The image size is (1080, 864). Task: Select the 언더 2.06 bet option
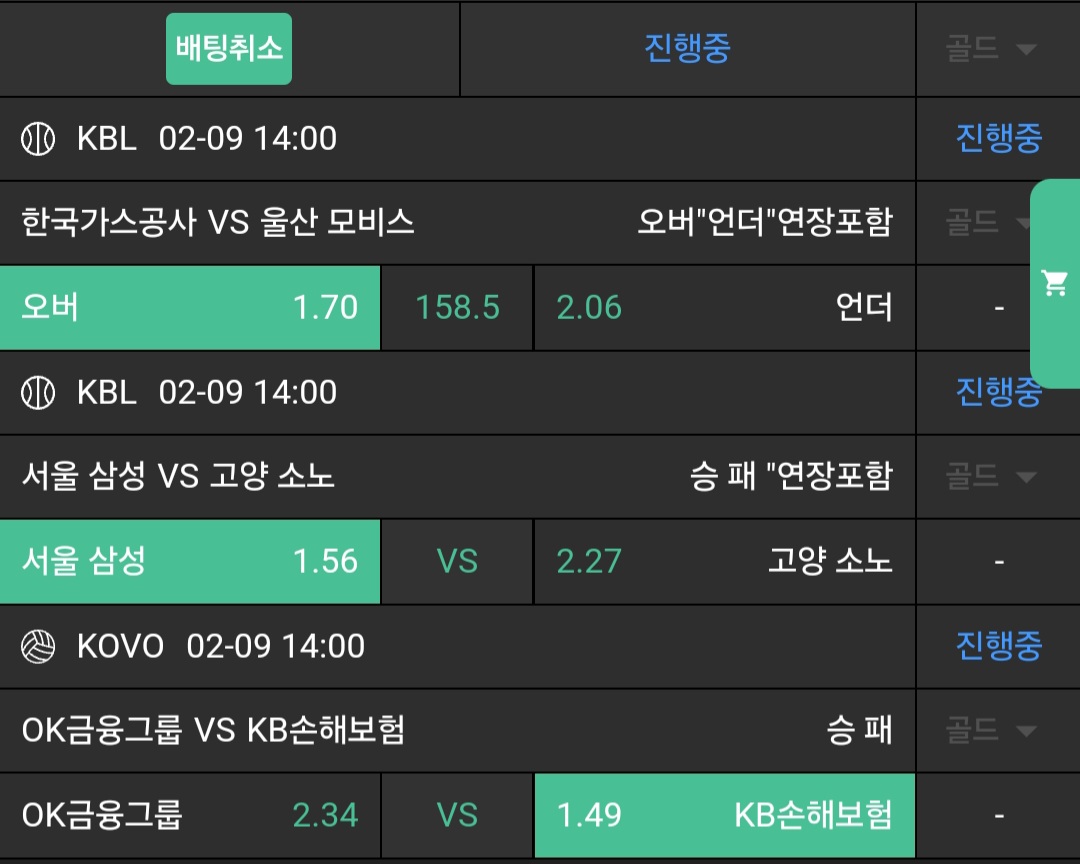tap(725, 308)
